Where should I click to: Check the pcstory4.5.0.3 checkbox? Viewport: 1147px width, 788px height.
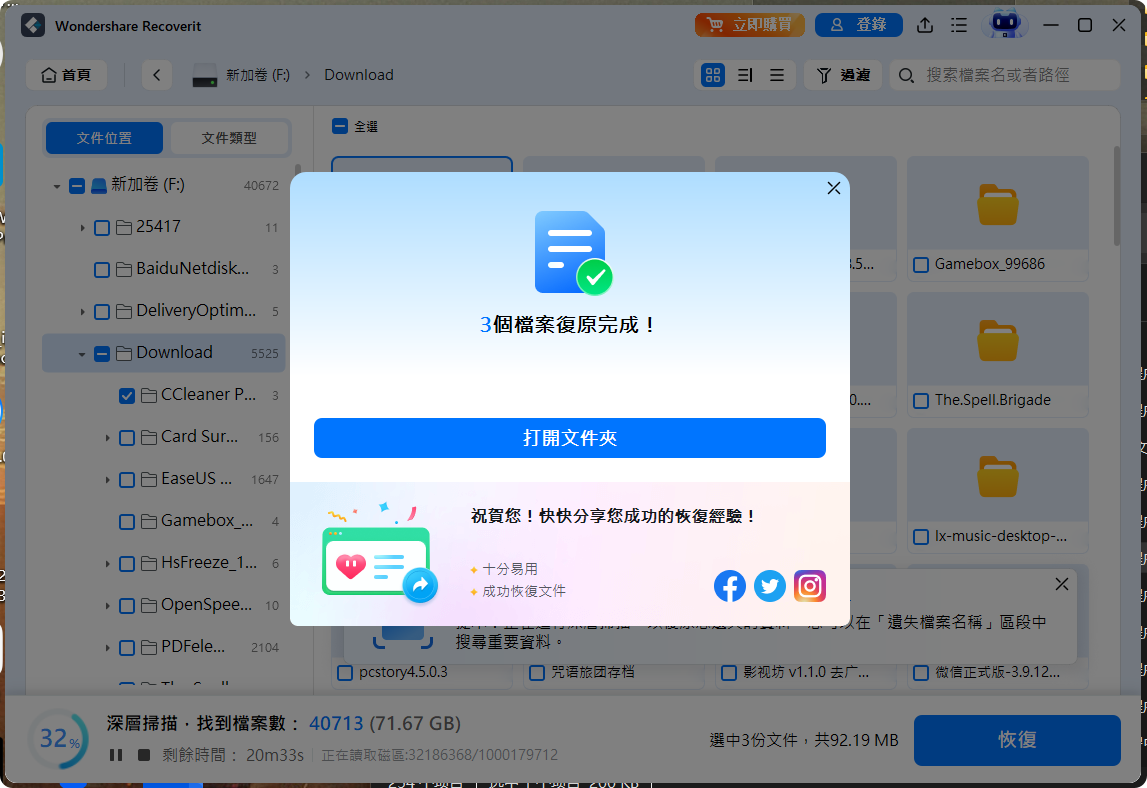345,672
